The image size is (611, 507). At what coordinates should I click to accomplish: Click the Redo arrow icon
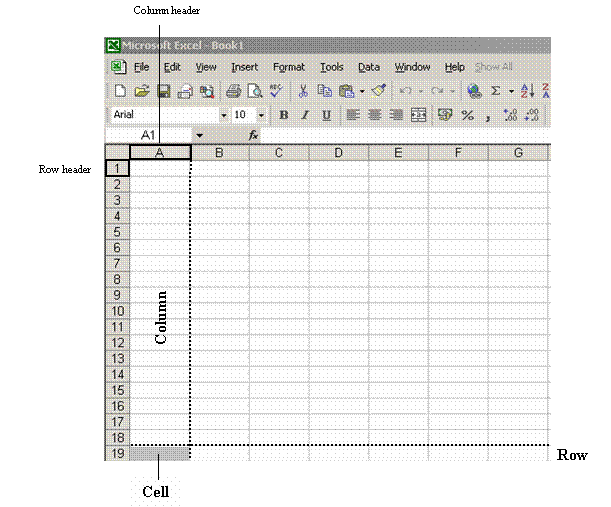437,91
